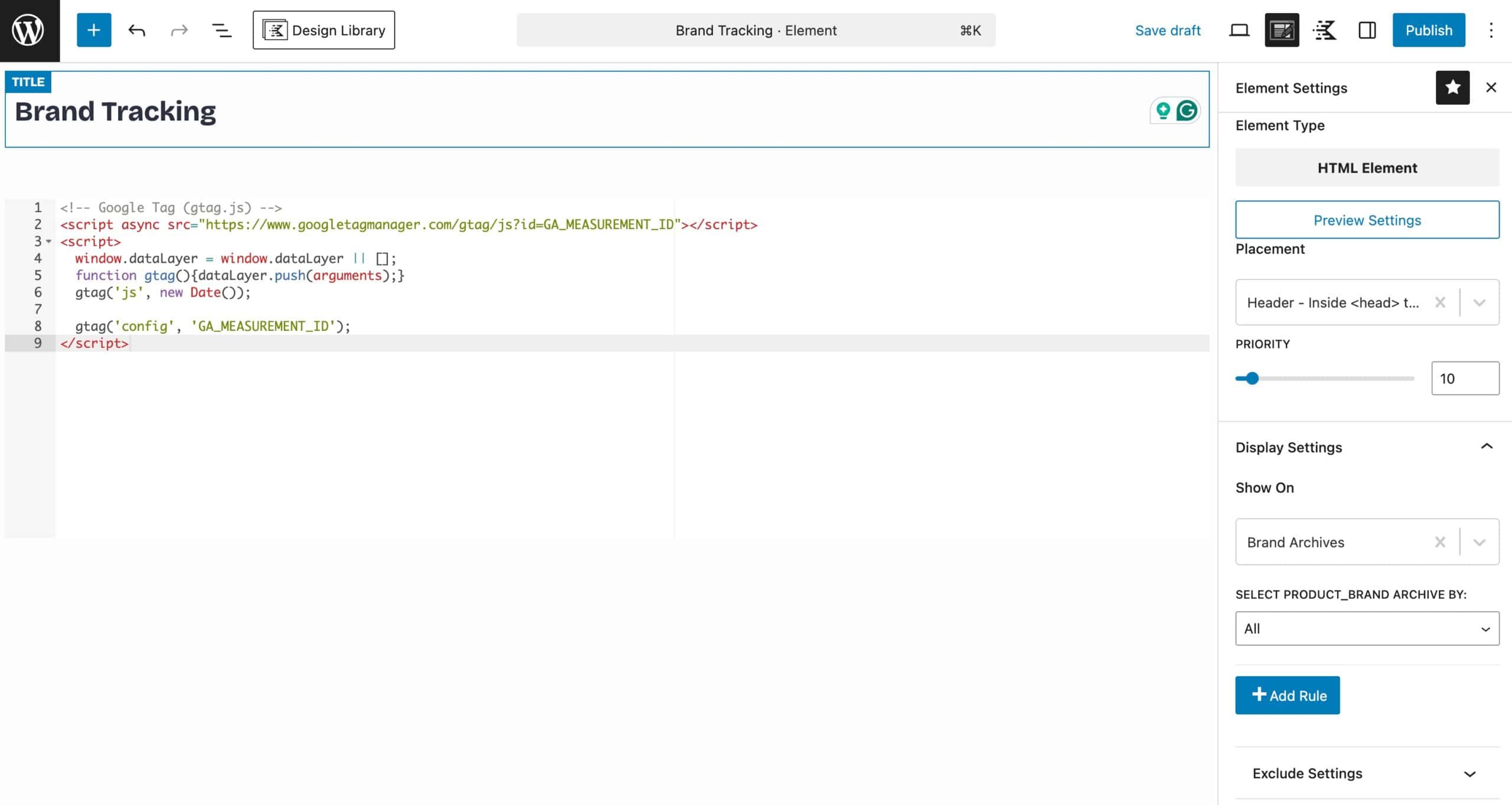Click the Redo arrow in the toolbar
The width and height of the screenshot is (1512, 805).
(x=178, y=30)
